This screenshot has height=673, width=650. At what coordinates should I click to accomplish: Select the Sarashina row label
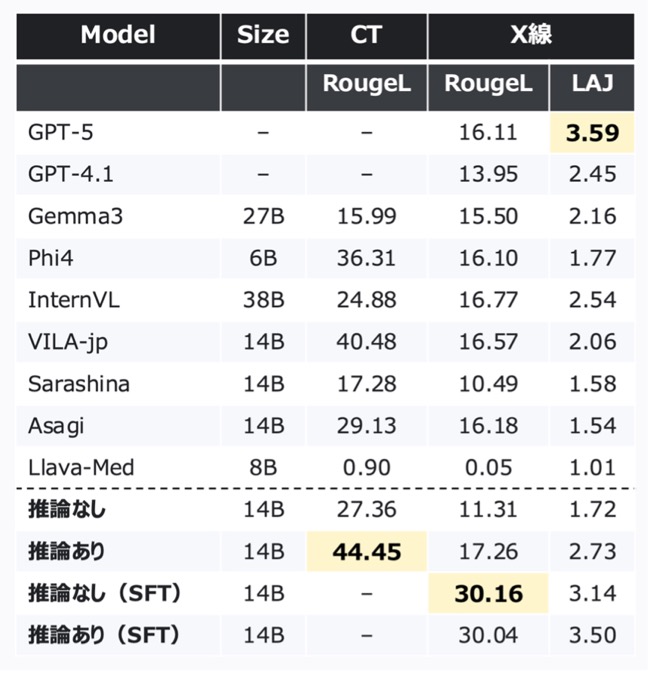(79, 384)
